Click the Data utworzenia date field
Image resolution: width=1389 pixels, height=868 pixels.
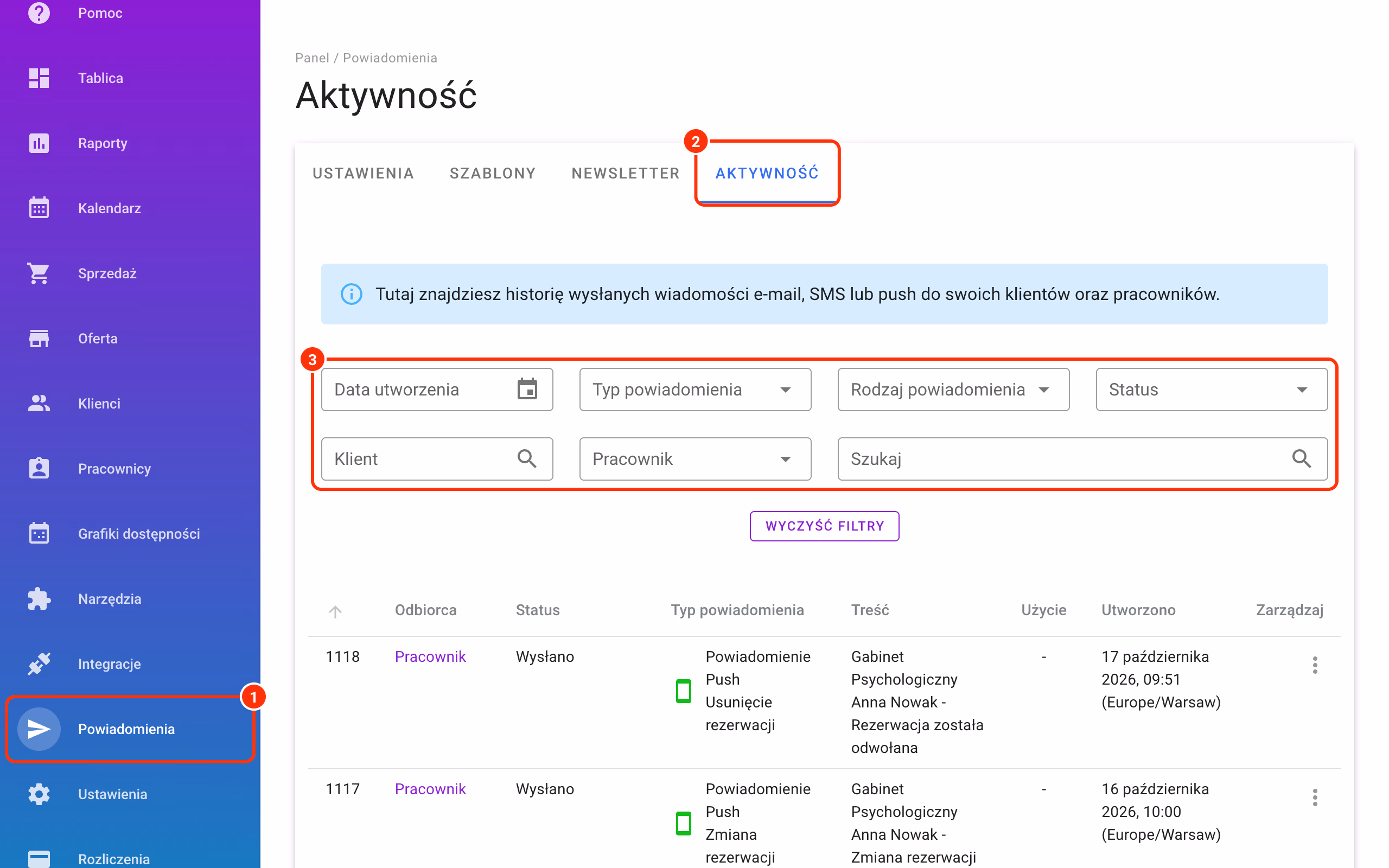(437, 389)
